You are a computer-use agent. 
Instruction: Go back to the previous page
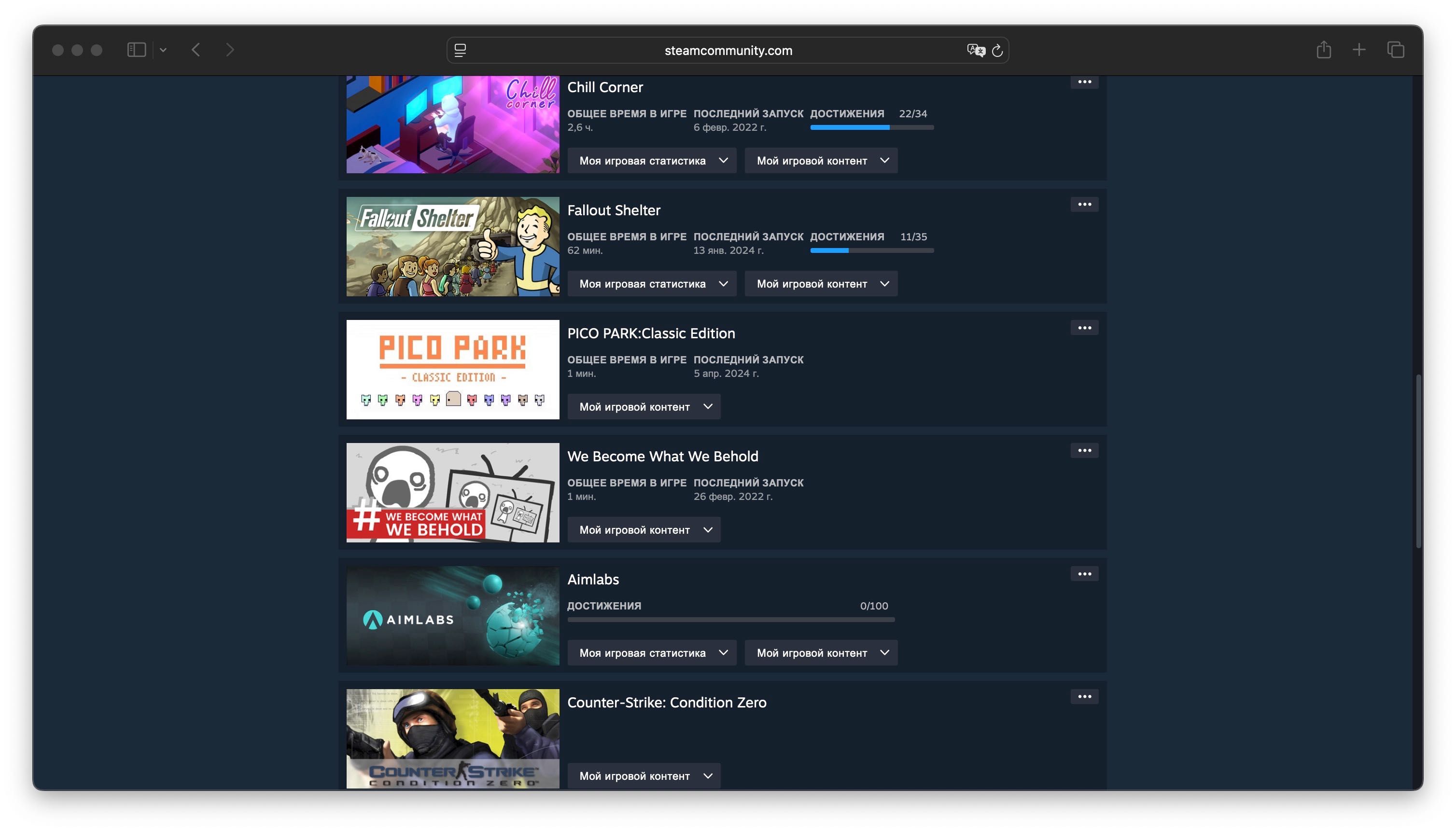(196, 50)
